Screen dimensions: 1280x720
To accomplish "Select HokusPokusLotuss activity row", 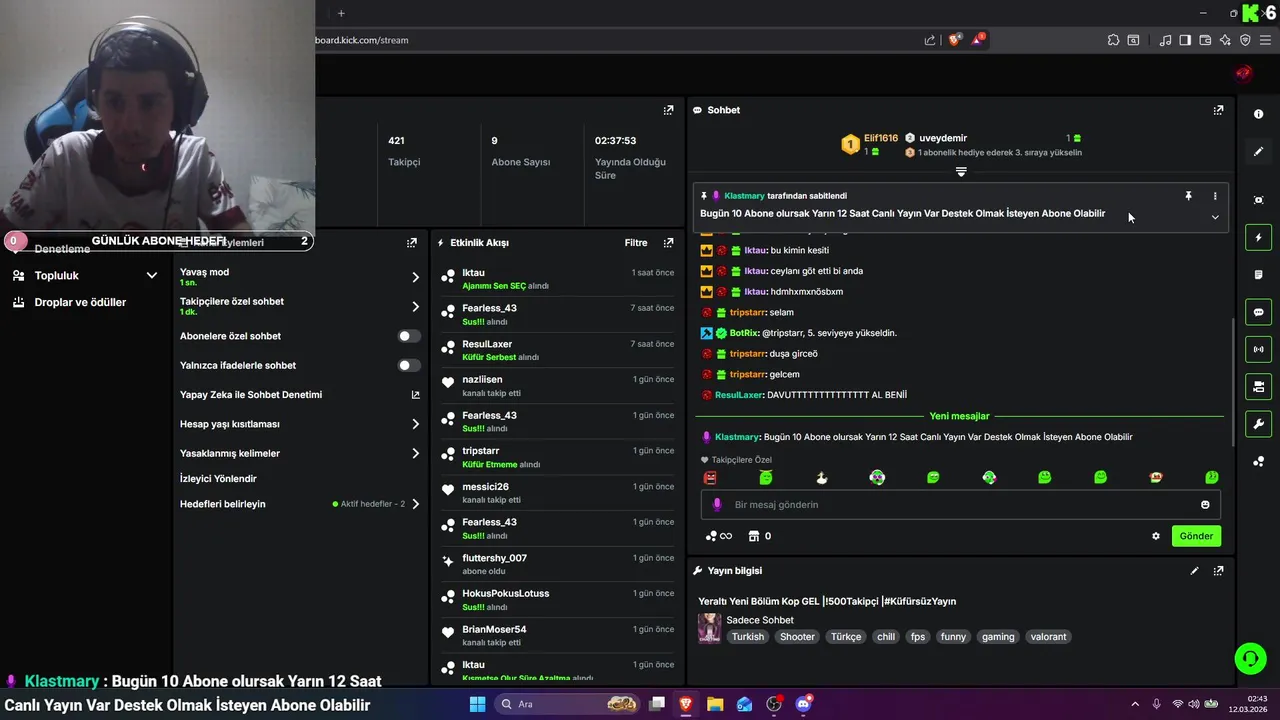I will [x=558, y=599].
